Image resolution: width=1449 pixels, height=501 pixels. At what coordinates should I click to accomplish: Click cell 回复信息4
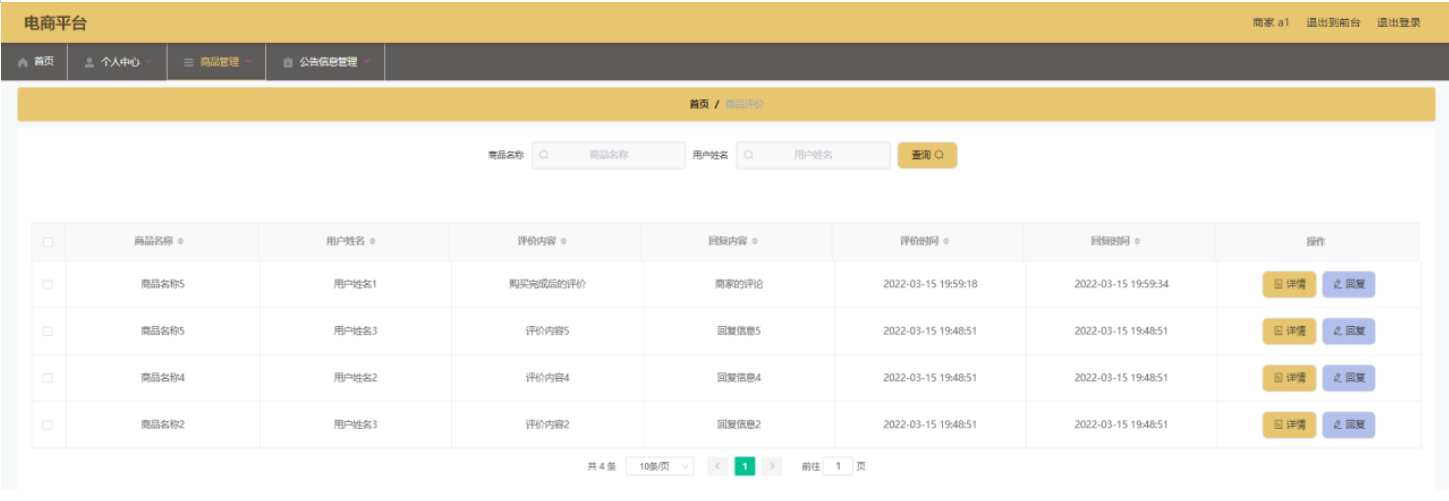(739, 378)
